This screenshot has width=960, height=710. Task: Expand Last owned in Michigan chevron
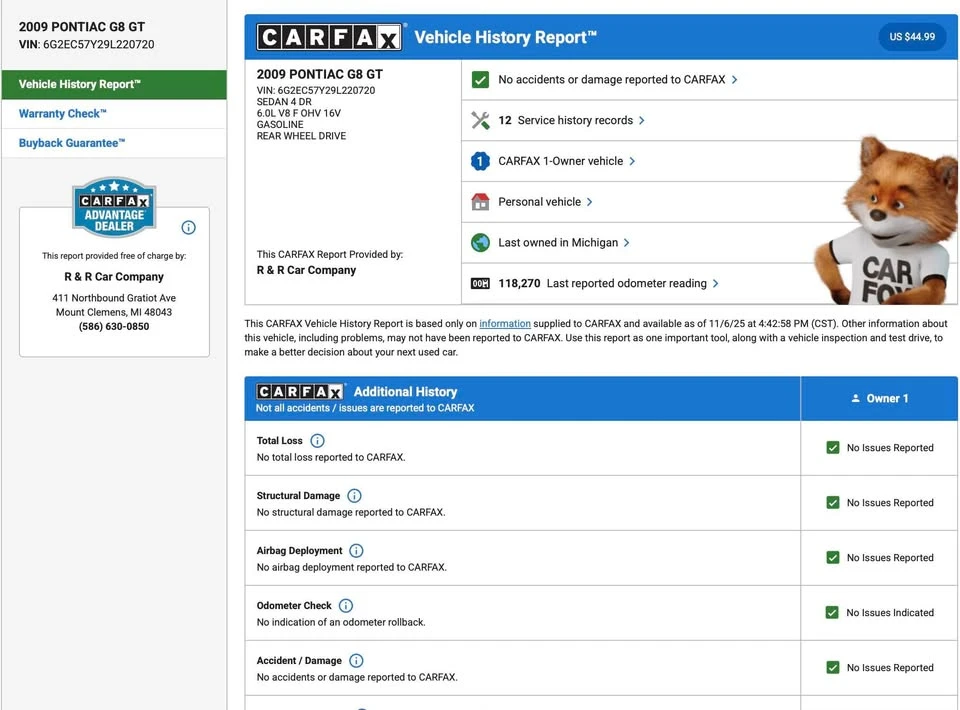(x=627, y=242)
